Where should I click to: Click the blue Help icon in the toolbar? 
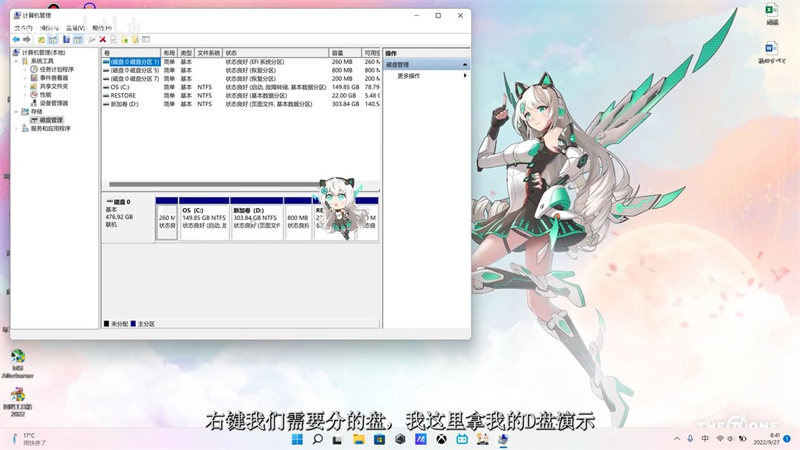tap(66, 39)
